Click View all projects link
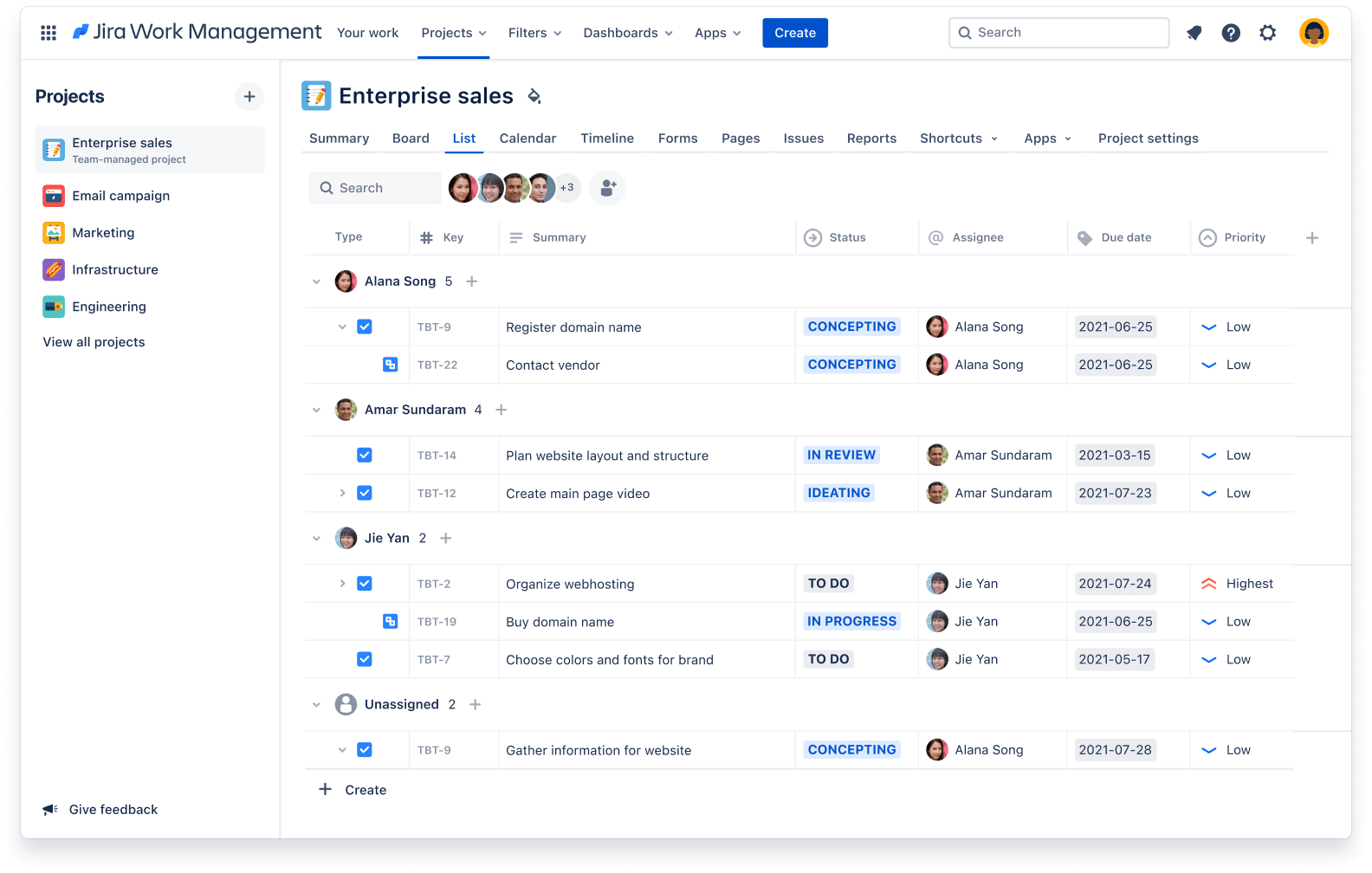The height and width of the screenshot is (873, 1372). click(x=94, y=342)
